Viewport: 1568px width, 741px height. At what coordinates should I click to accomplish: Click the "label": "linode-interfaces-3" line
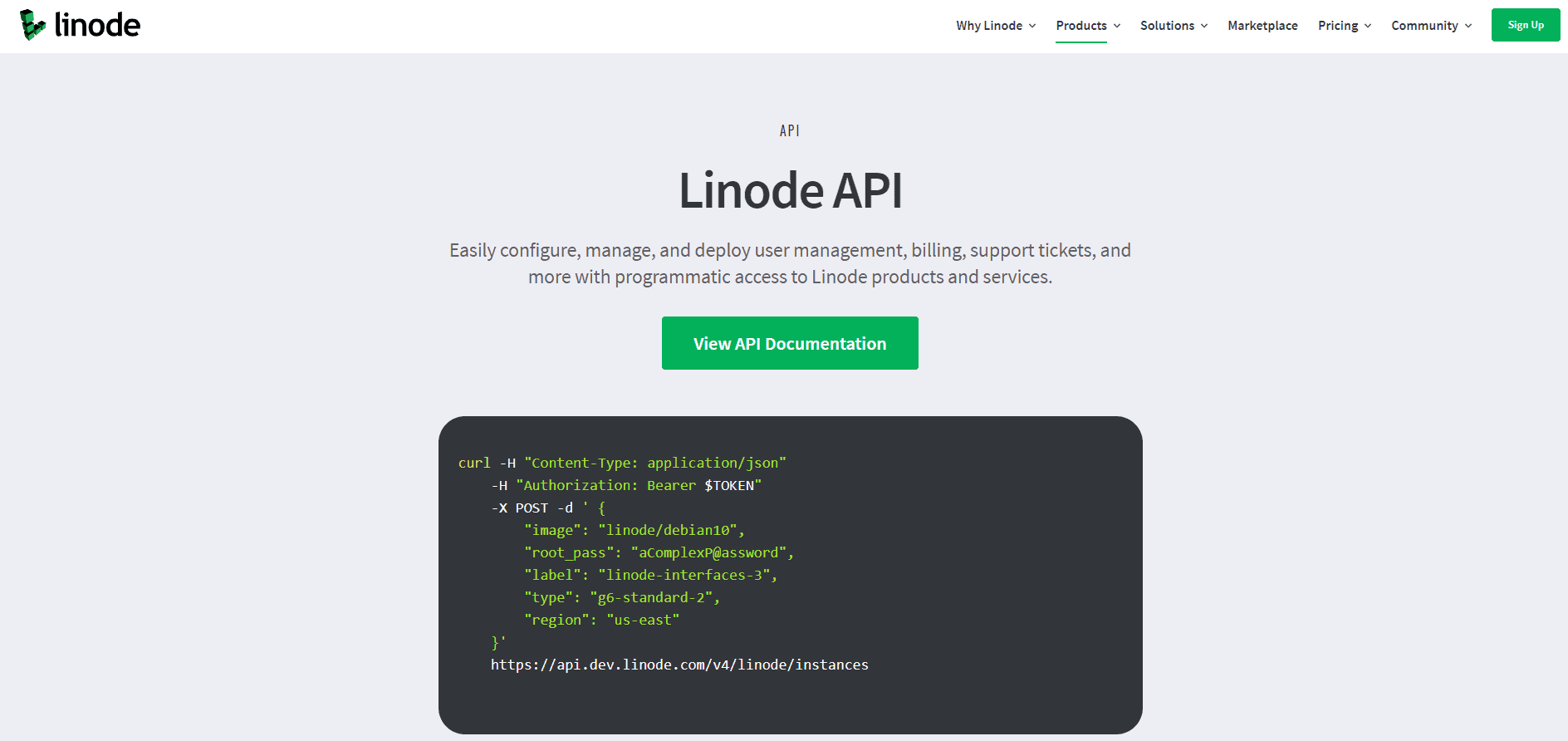coord(651,575)
